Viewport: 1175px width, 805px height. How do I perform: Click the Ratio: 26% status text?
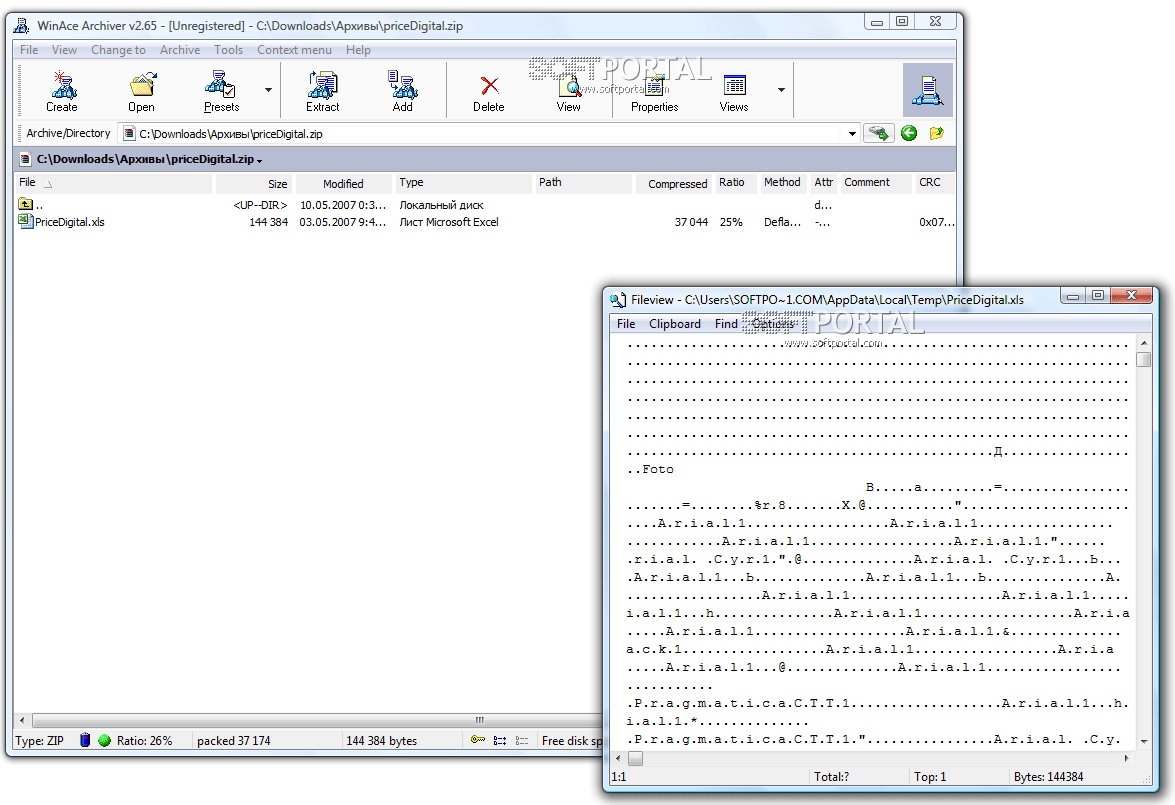click(x=145, y=741)
